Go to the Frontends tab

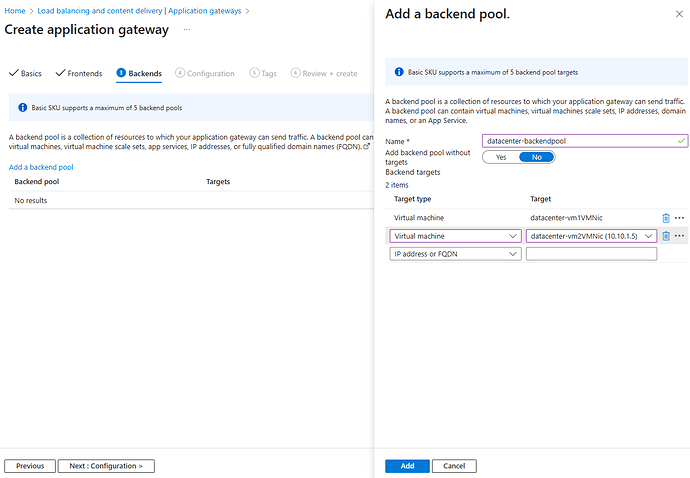[x=79, y=73]
